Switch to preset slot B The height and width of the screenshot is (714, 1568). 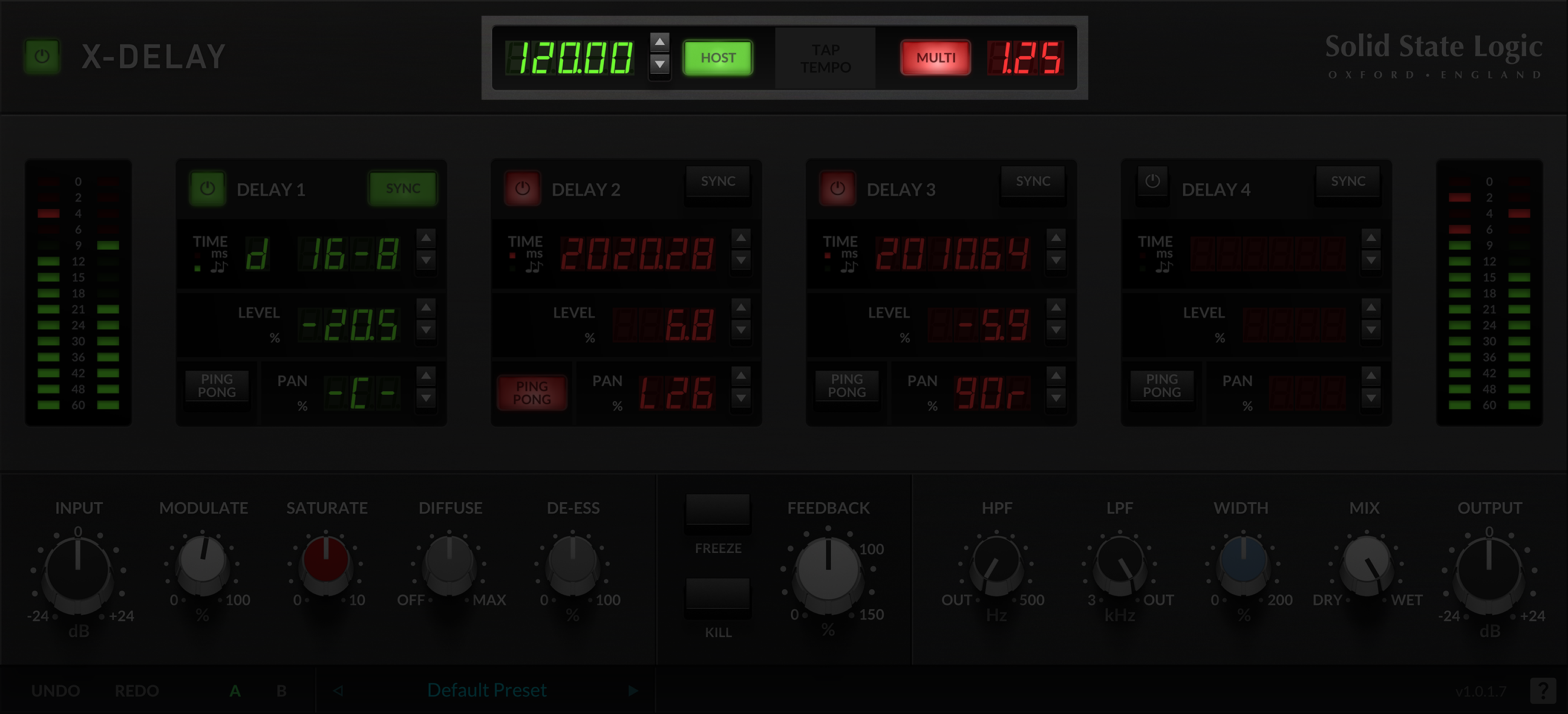pos(281,691)
